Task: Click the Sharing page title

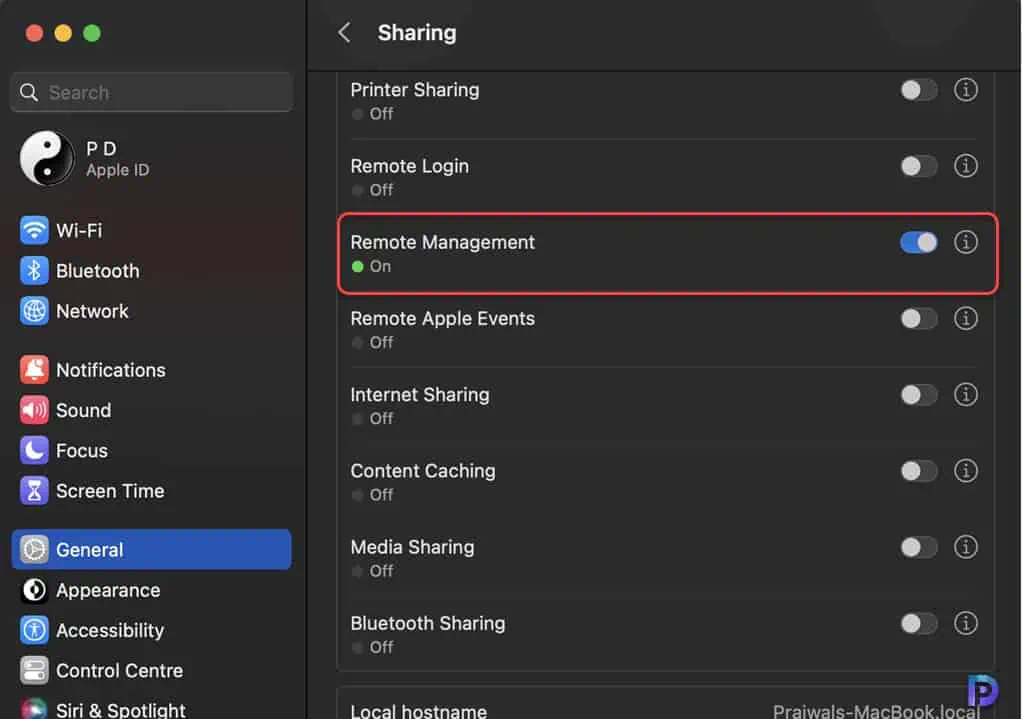Action: (416, 33)
